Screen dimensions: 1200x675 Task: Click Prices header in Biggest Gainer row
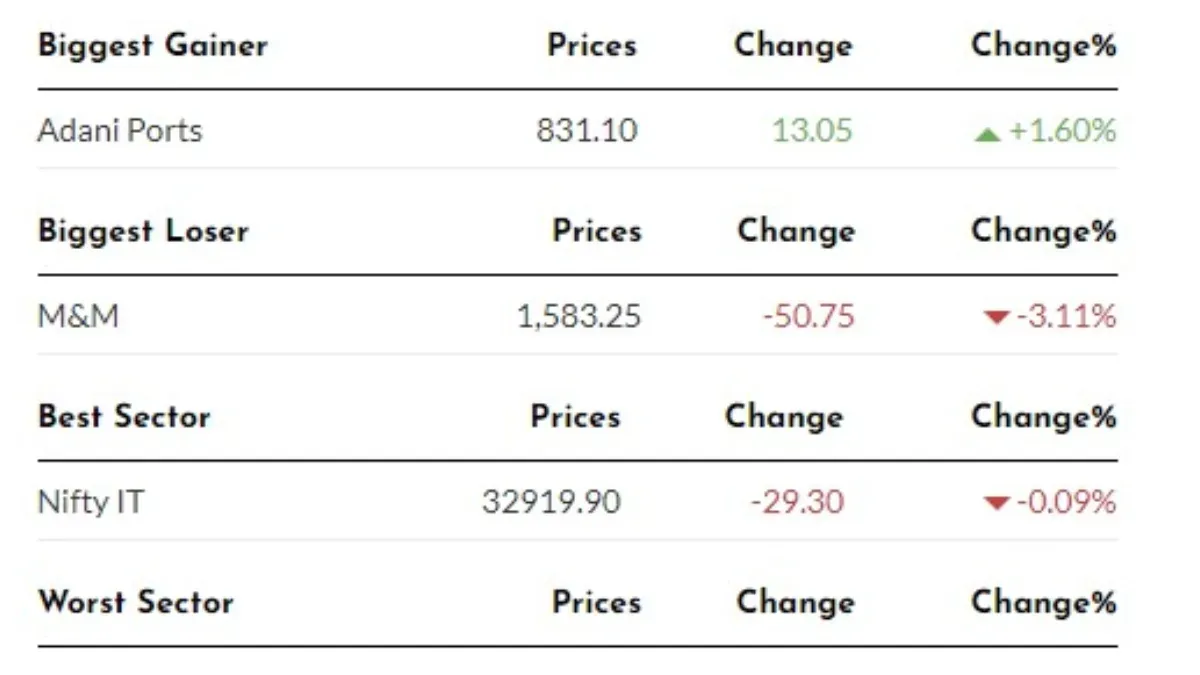pos(592,45)
